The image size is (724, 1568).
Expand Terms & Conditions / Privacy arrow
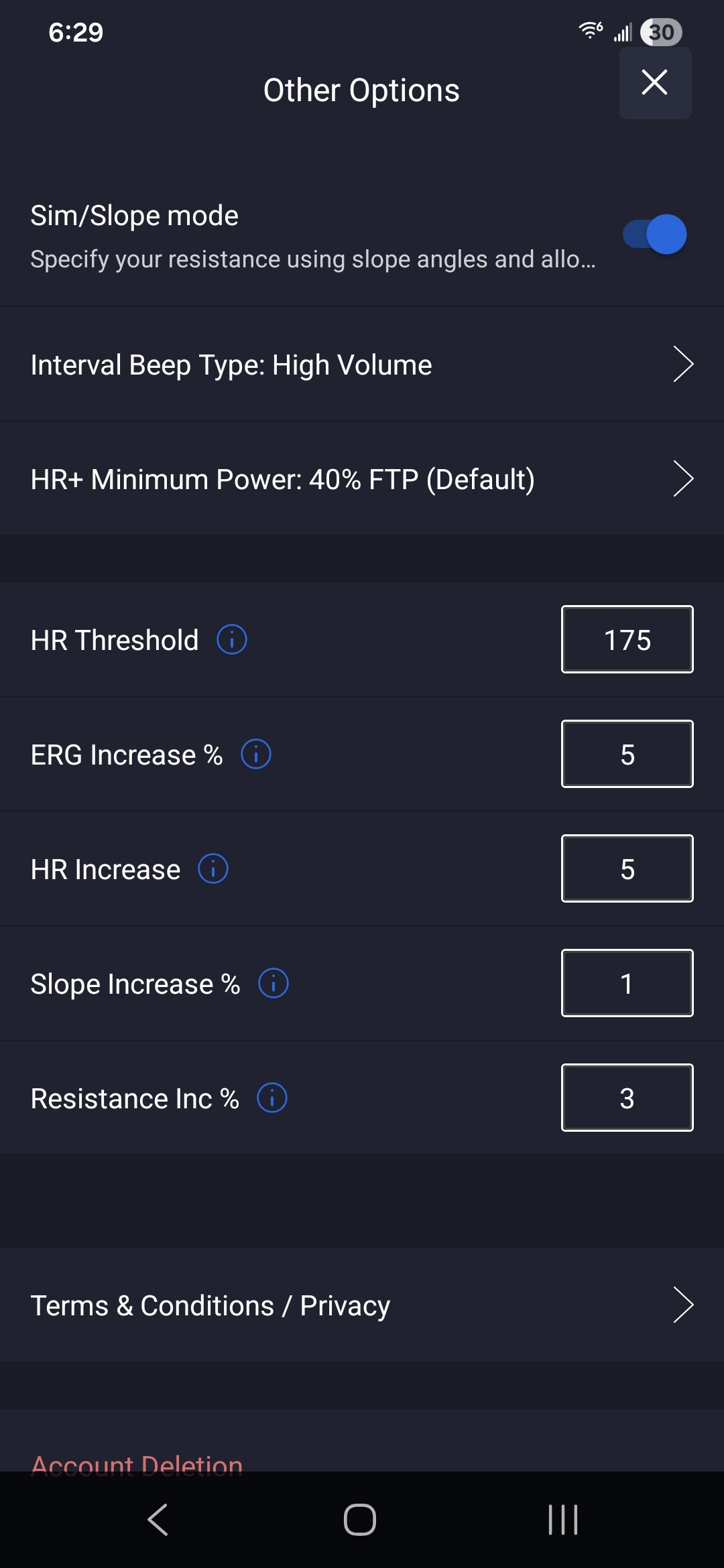[x=682, y=1305]
